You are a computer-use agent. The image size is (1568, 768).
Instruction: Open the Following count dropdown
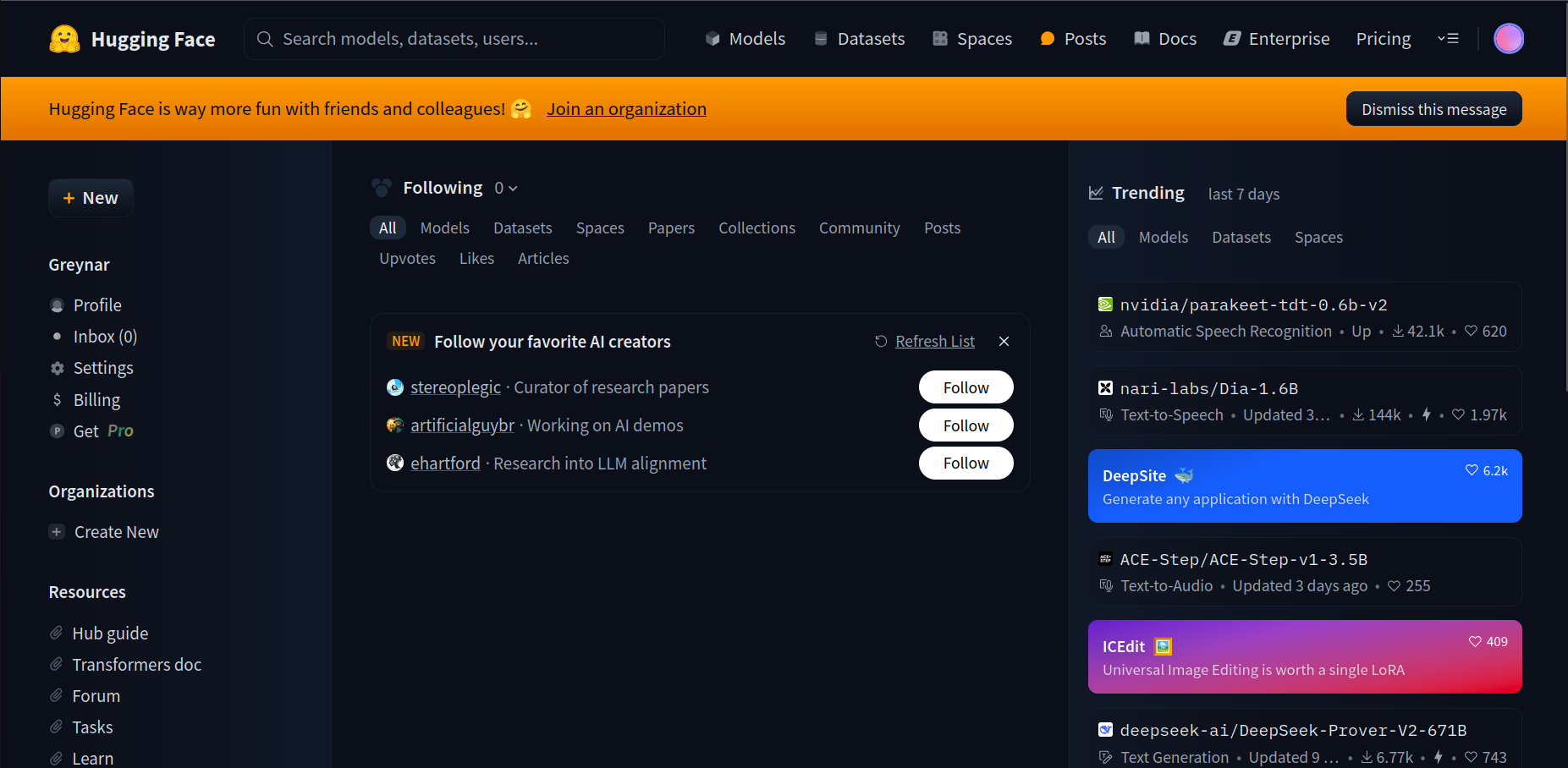pyautogui.click(x=506, y=188)
